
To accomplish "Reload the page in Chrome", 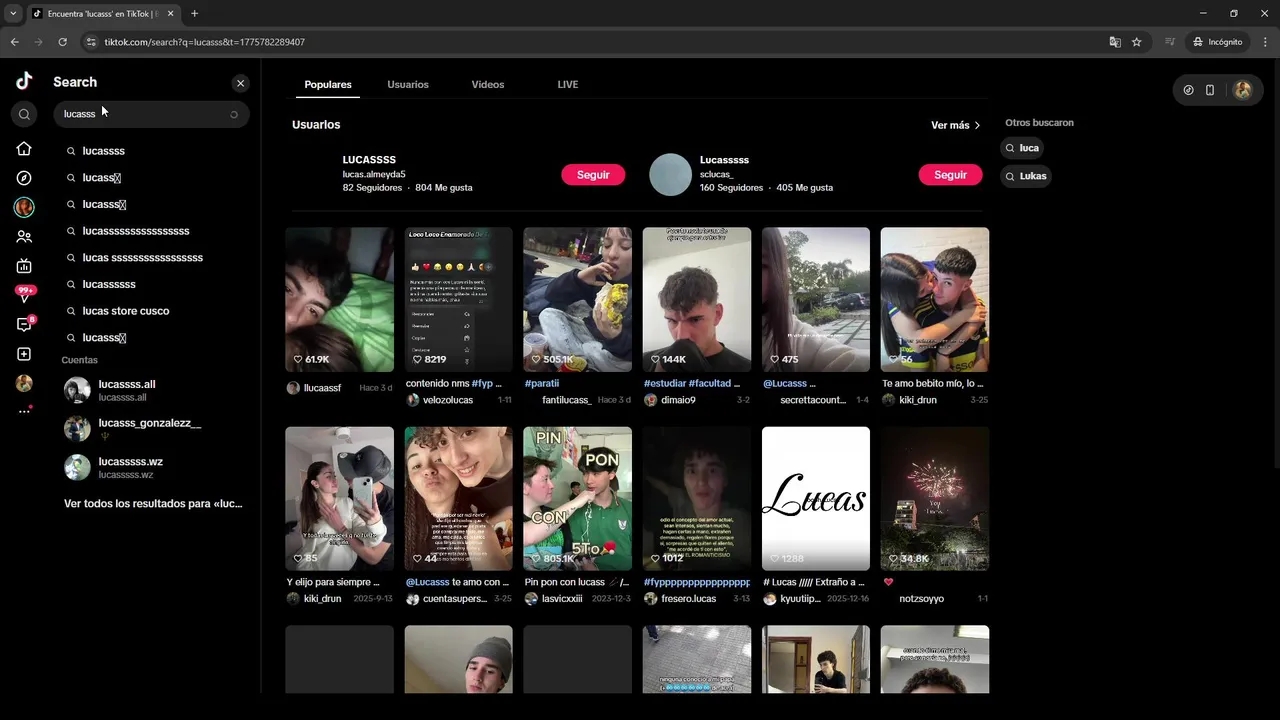I will pyautogui.click(x=62, y=42).
